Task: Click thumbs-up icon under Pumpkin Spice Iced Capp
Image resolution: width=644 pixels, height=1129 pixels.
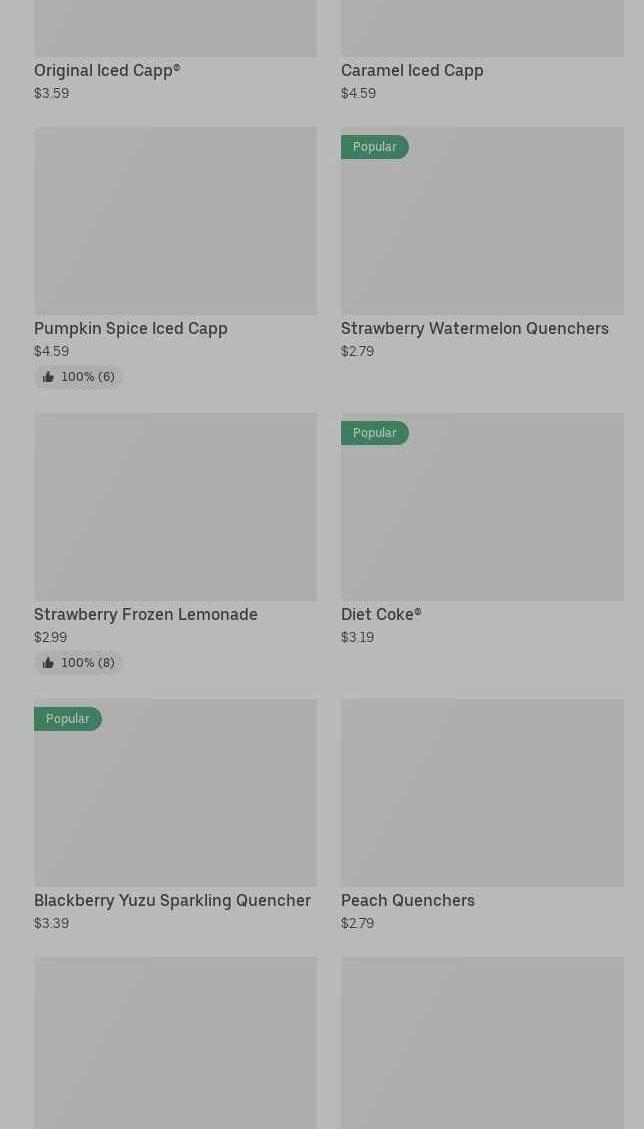Action: pyautogui.click(x=48, y=377)
